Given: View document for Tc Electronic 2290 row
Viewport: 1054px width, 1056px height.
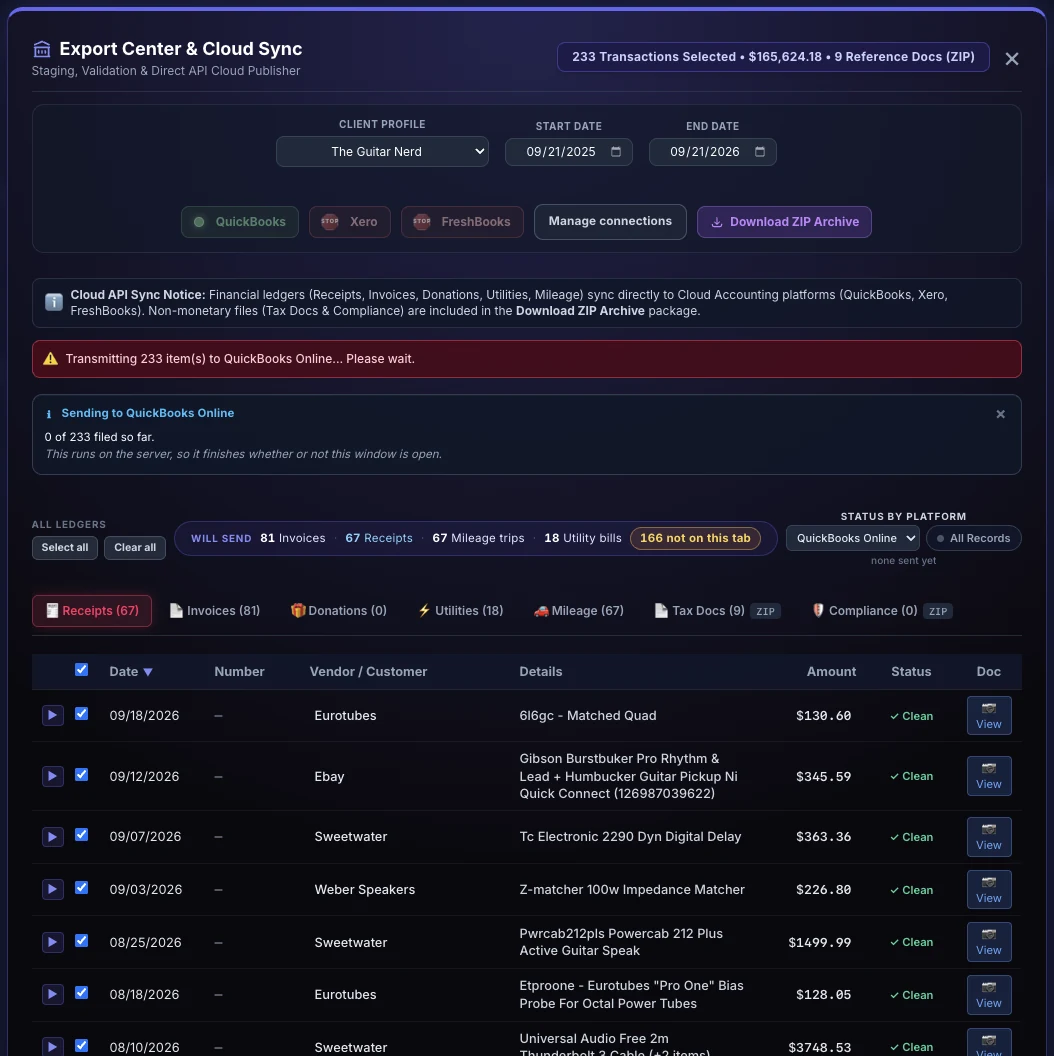Looking at the screenshot, I should (x=989, y=836).
